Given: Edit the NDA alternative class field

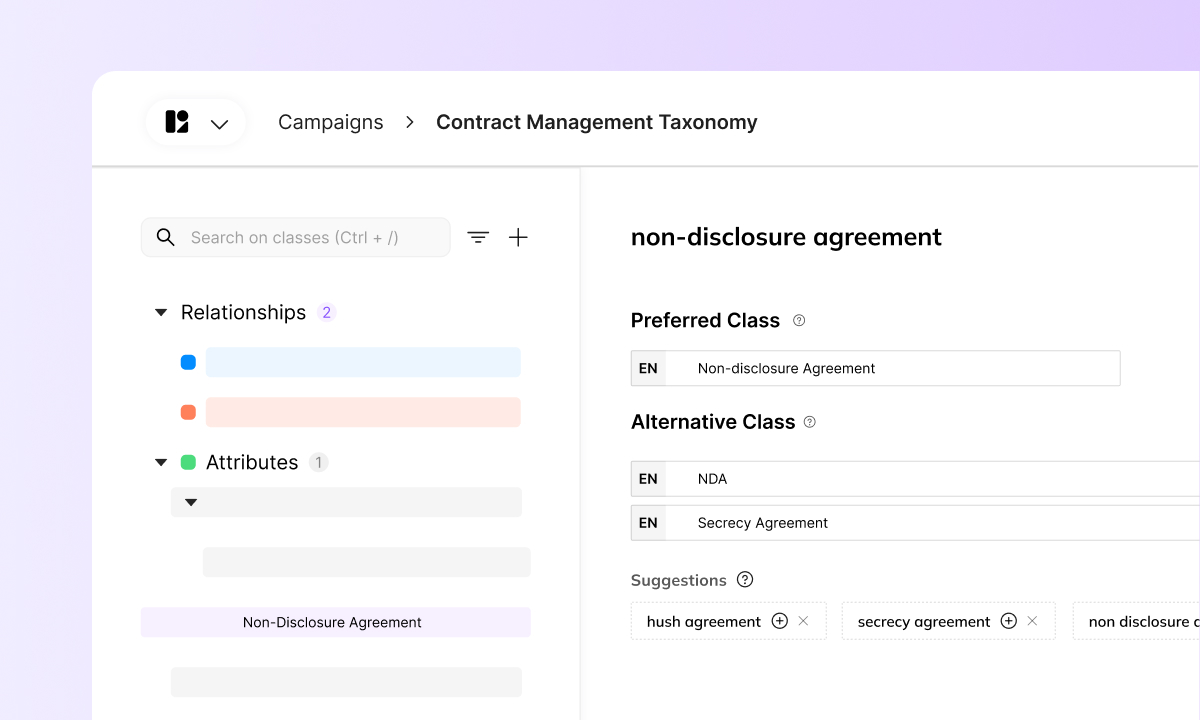Looking at the screenshot, I should [915, 479].
